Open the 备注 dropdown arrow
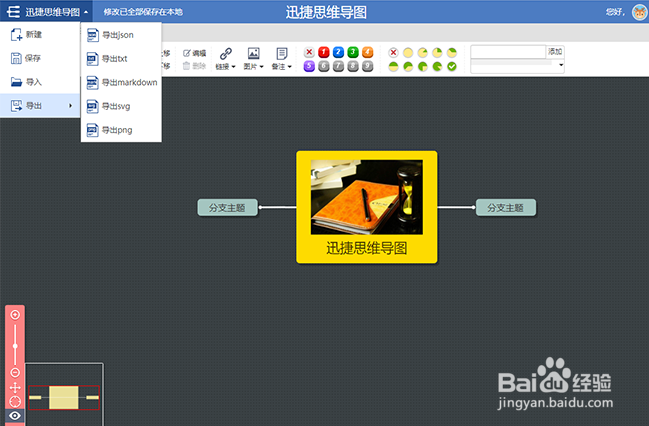The height and width of the screenshot is (426, 649). [290, 67]
